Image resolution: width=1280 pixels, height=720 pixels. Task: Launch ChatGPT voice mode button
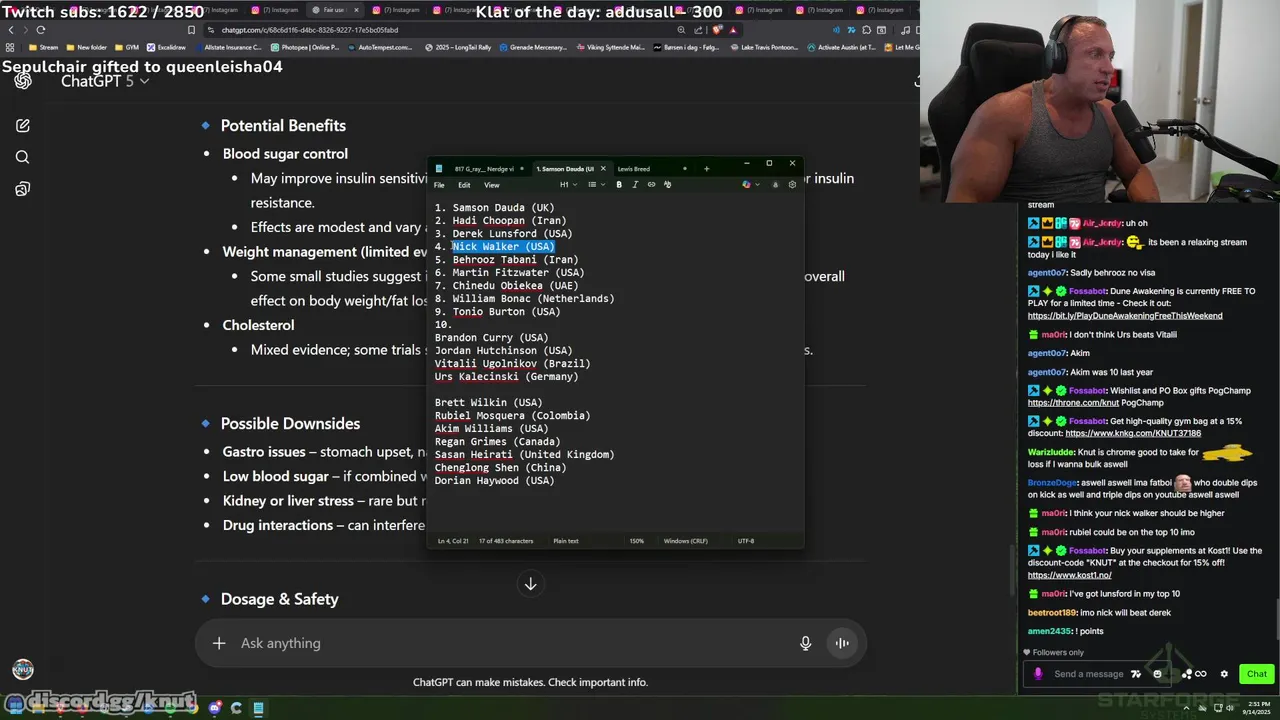(x=842, y=643)
